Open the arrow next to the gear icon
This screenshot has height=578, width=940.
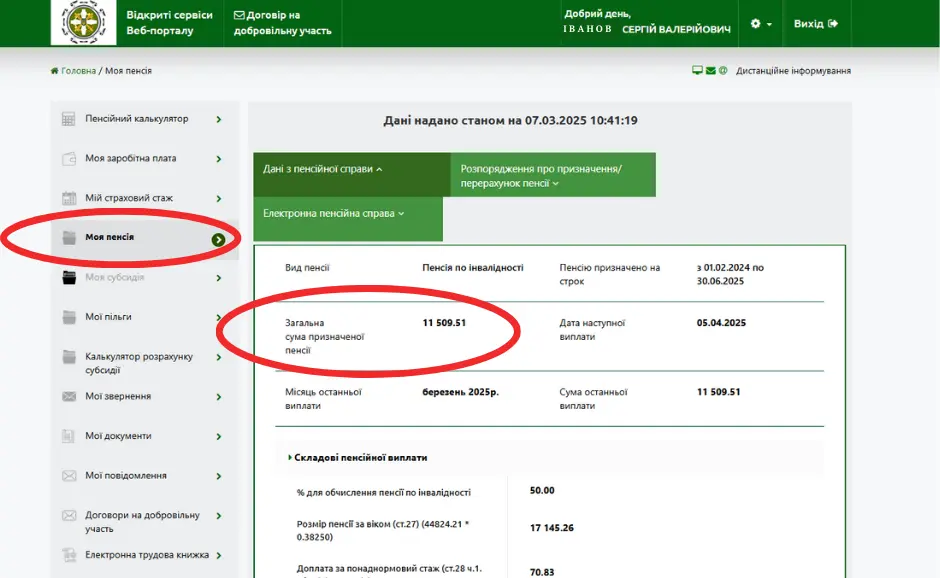771,24
